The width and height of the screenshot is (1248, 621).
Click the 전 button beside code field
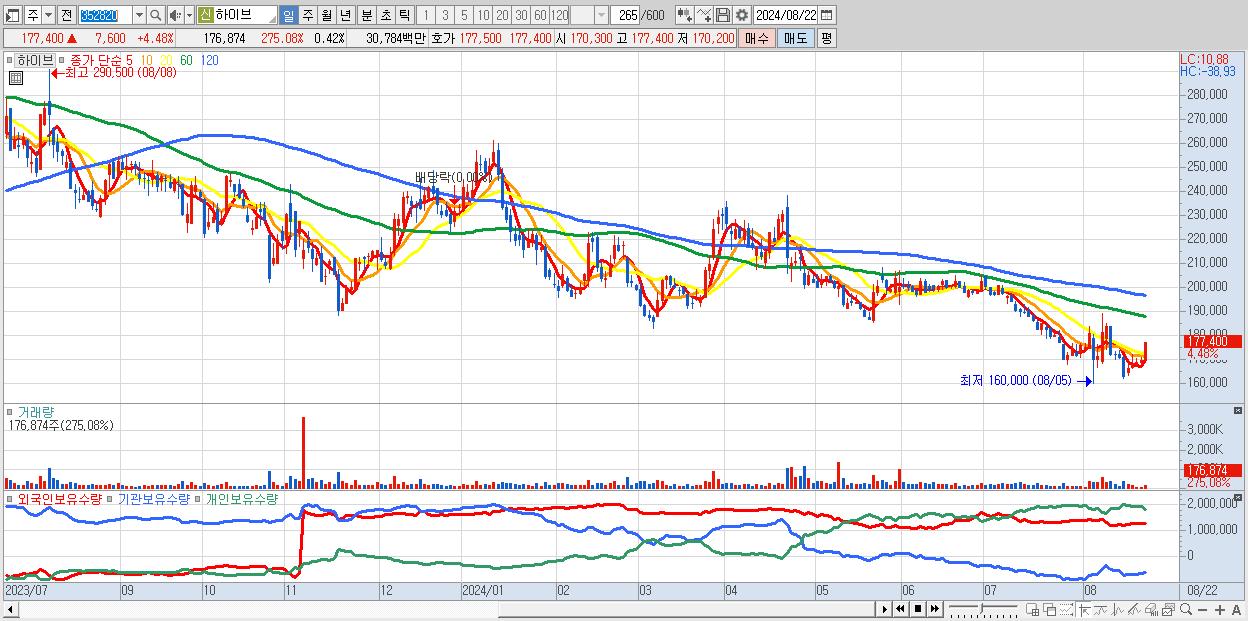pos(66,15)
